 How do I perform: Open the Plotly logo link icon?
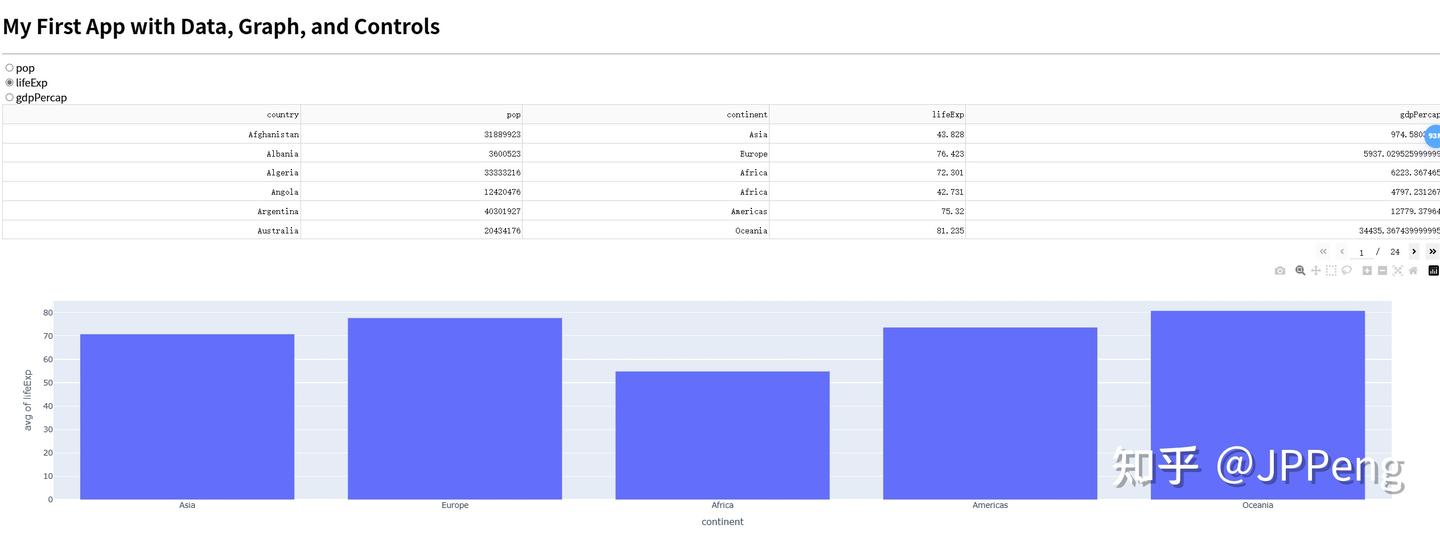coord(1434,270)
